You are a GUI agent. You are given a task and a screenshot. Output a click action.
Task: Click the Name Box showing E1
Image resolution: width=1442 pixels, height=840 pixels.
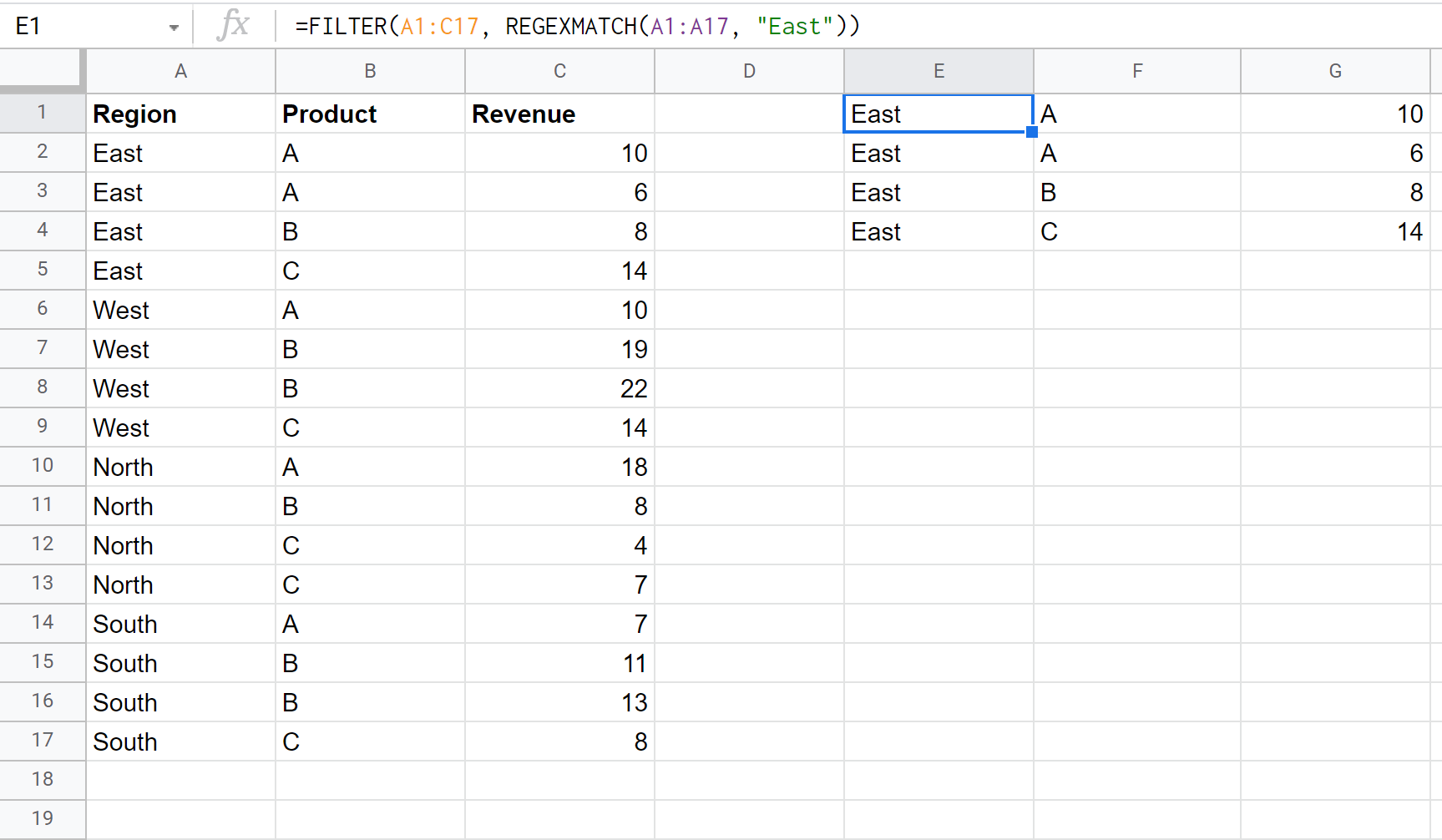click(83, 26)
